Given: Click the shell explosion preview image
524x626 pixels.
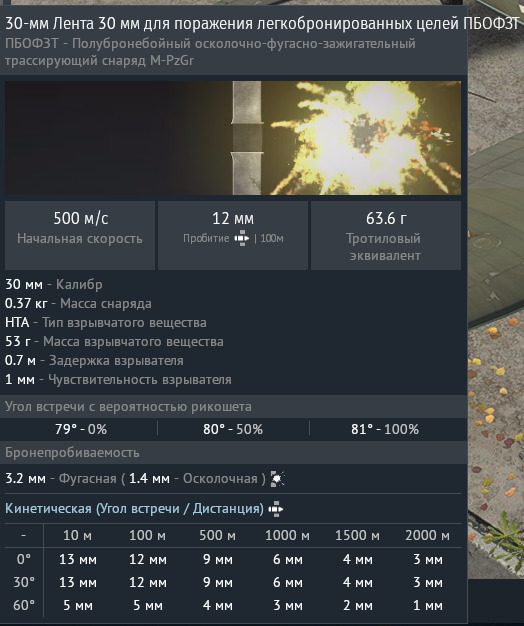Looking at the screenshot, I should [233, 138].
